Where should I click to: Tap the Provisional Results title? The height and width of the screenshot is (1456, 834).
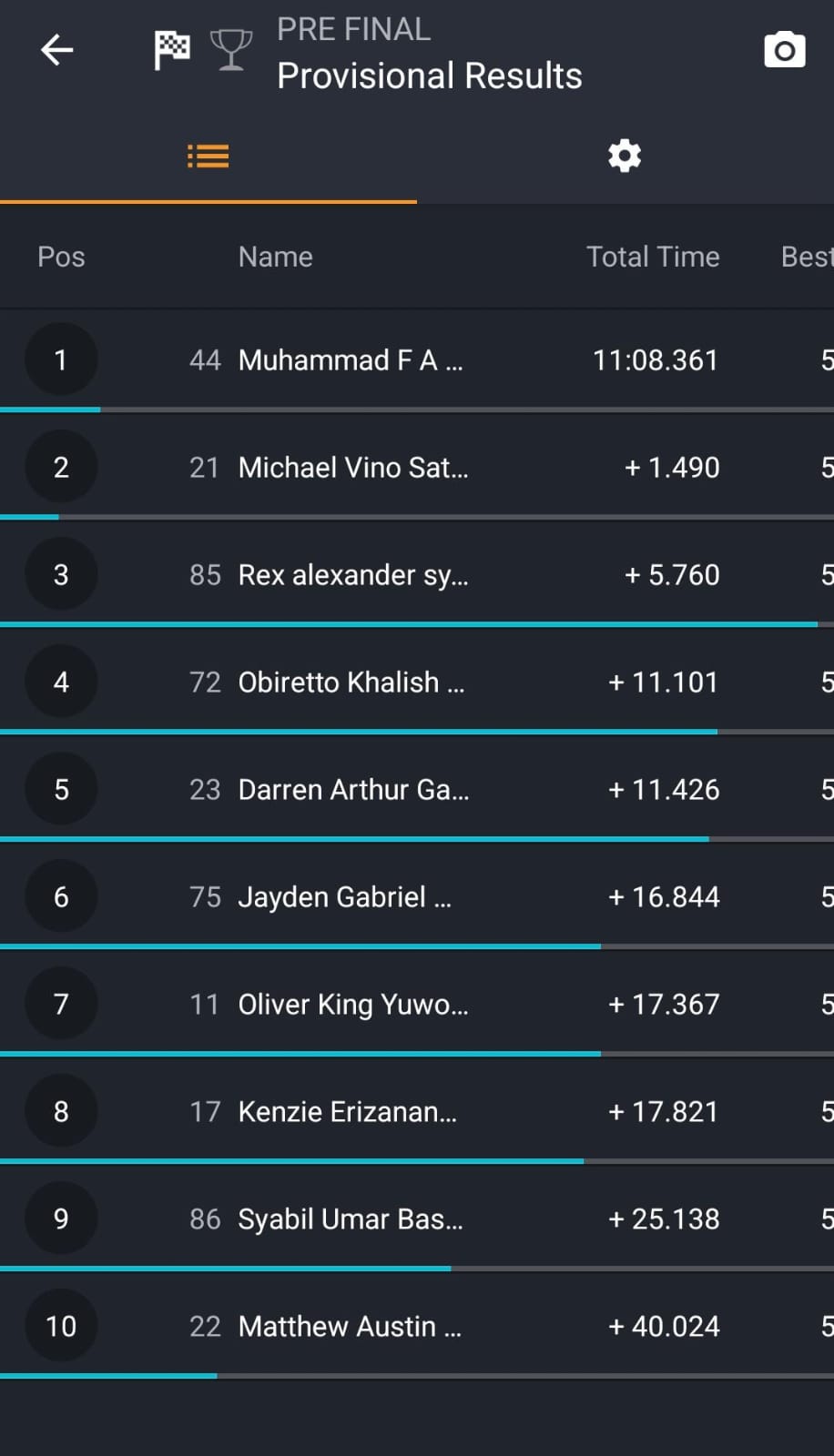click(x=429, y=76)
